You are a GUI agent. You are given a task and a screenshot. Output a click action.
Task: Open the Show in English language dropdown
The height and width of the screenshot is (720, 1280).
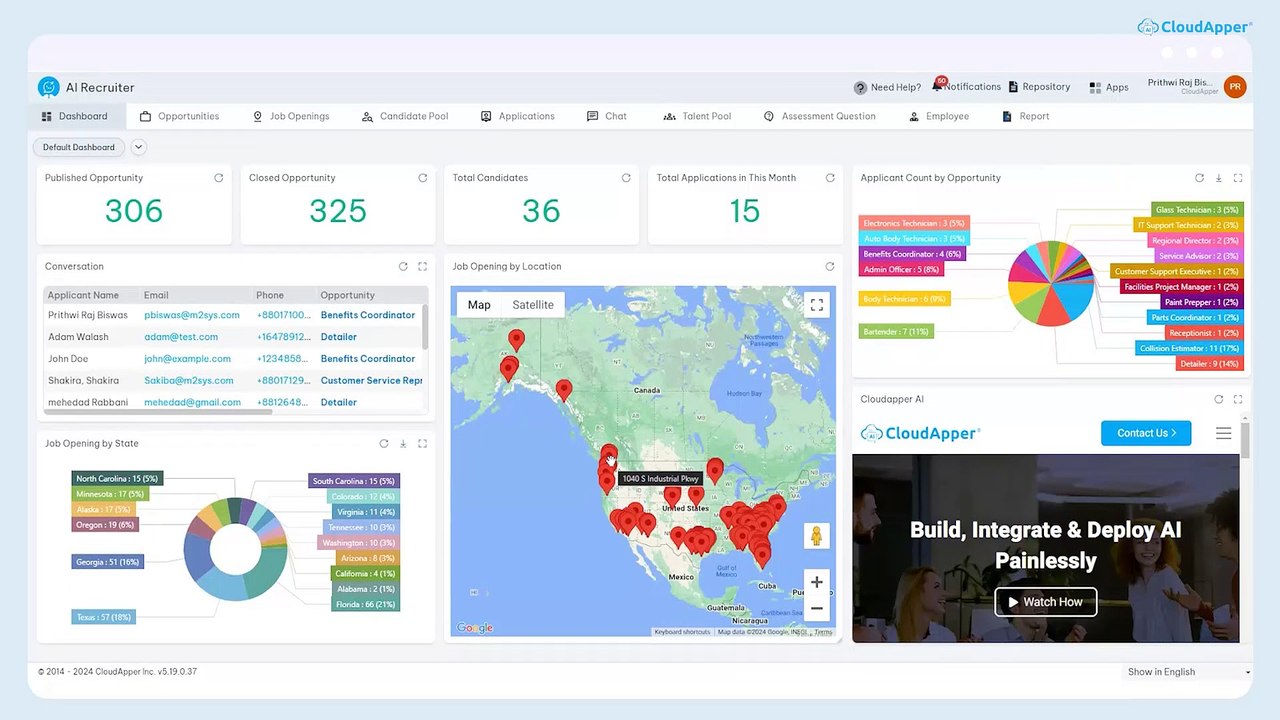1188,672
